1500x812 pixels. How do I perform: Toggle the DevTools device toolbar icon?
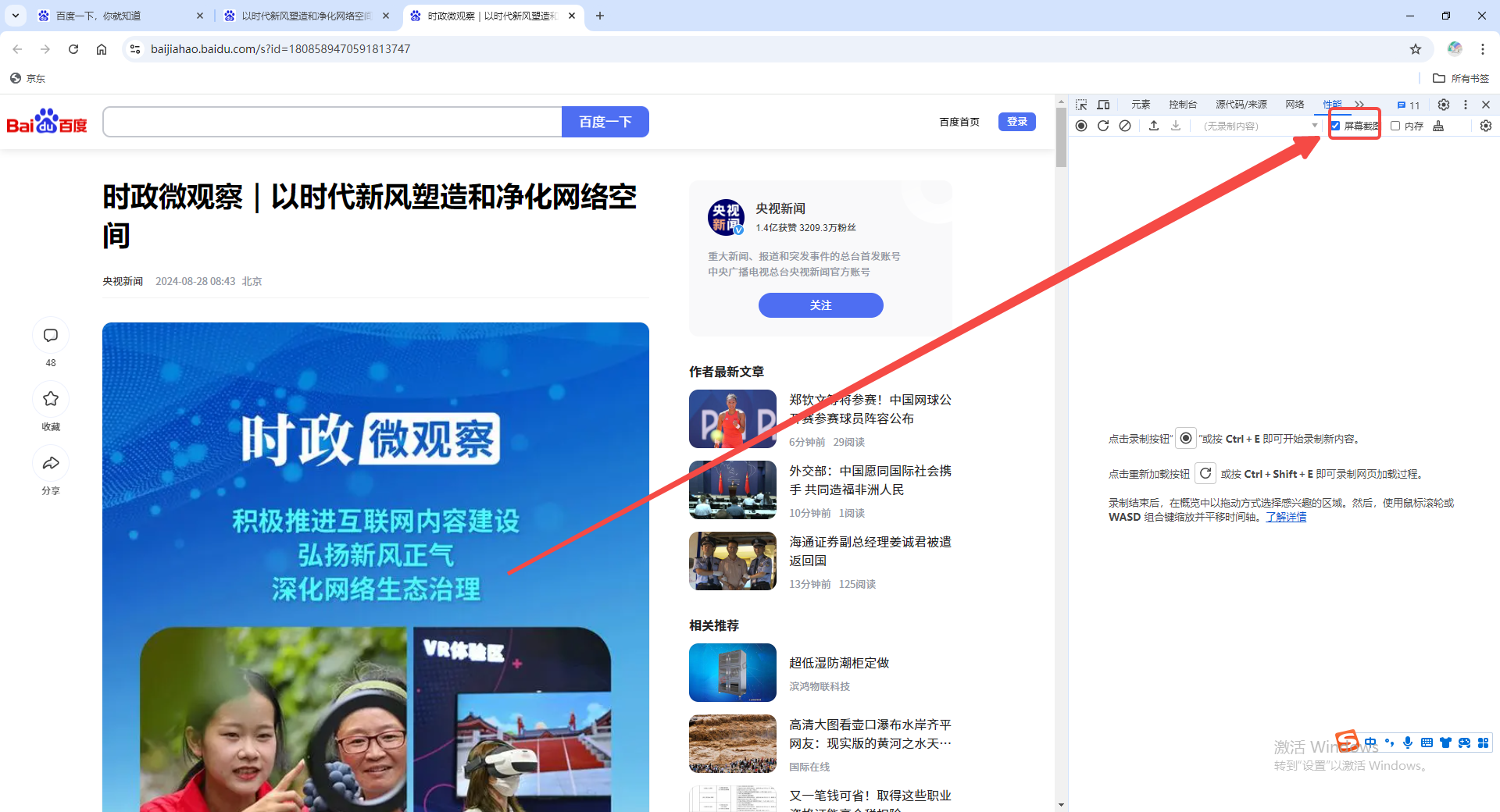pos(1103,105)
